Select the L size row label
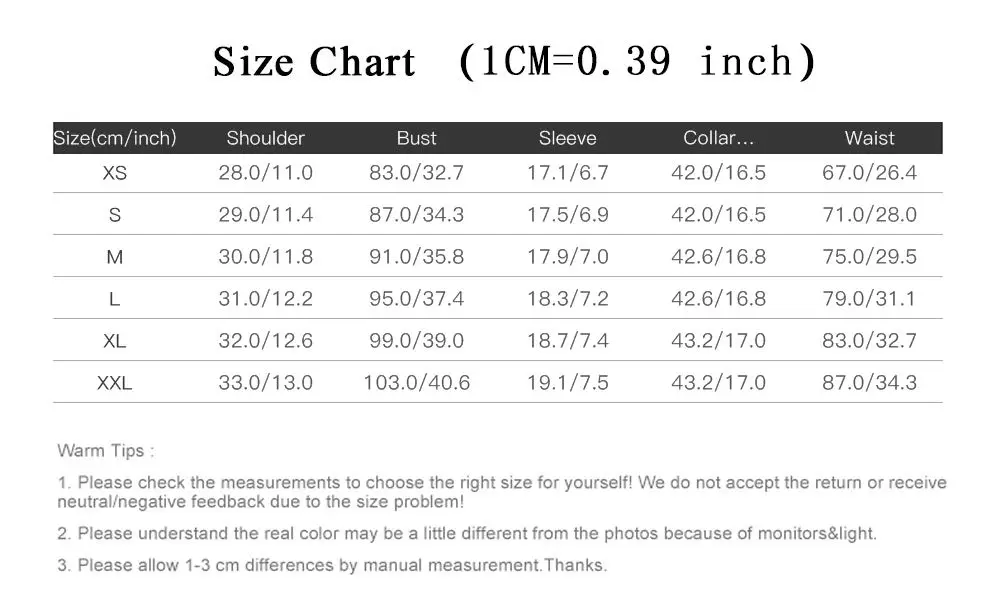This screenshot has width=1001, height=605. tap(115, 299)
